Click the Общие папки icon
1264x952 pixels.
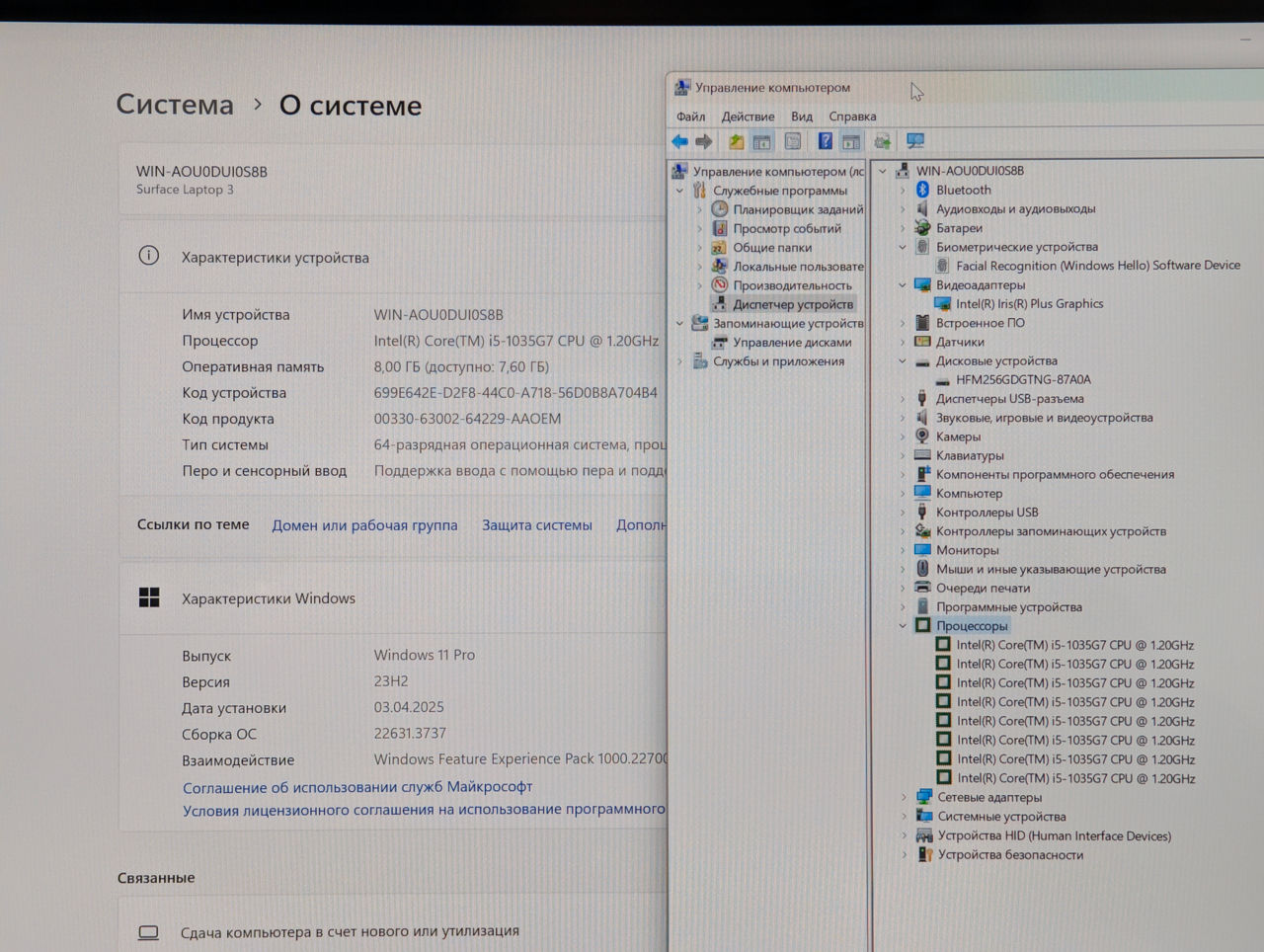[720, 247]
